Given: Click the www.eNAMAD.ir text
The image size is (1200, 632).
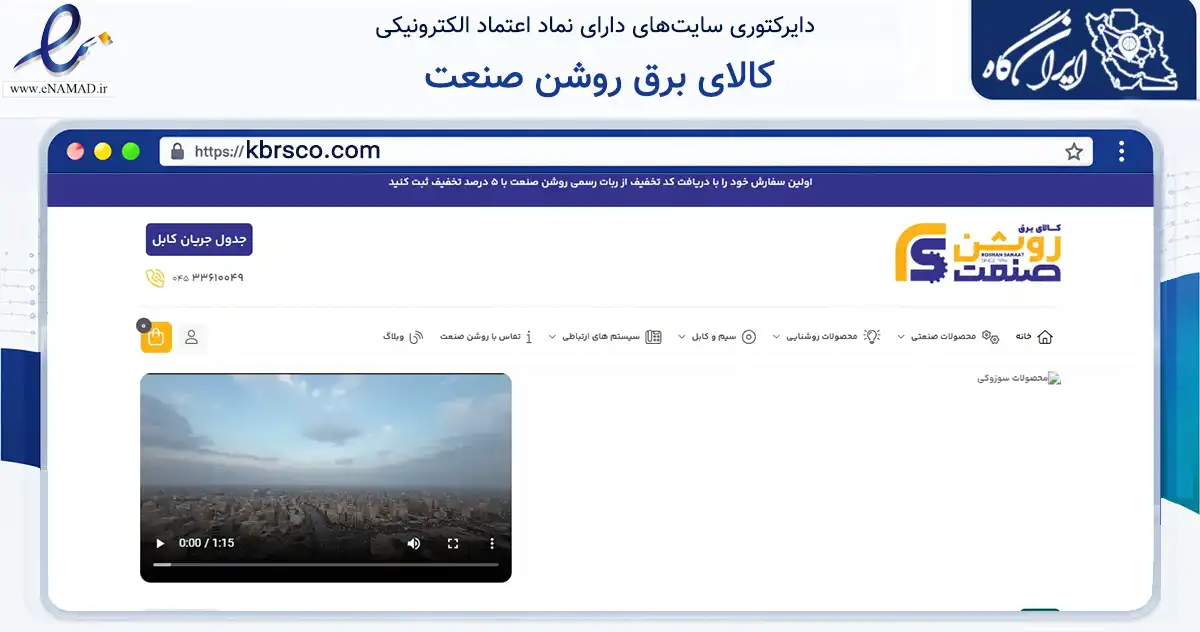Looking at the screenshot, I should coord(61,89).
